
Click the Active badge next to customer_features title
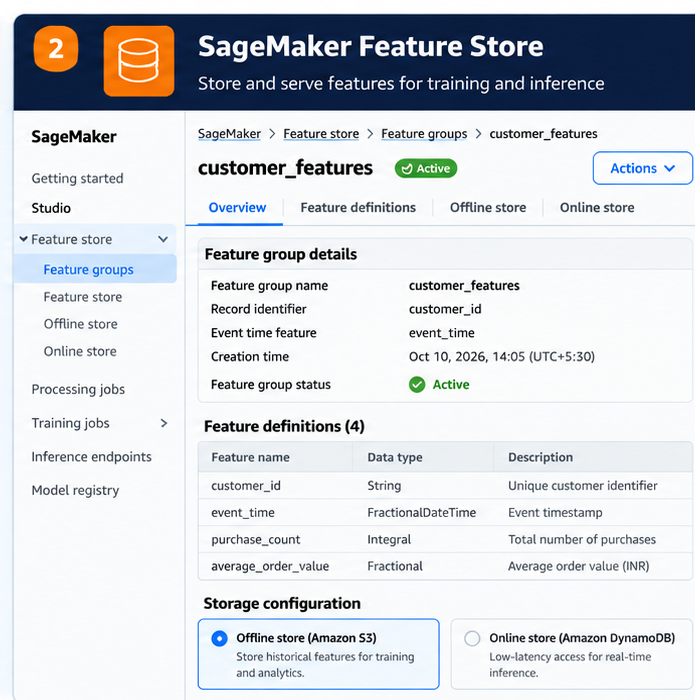tap(426, 168)
